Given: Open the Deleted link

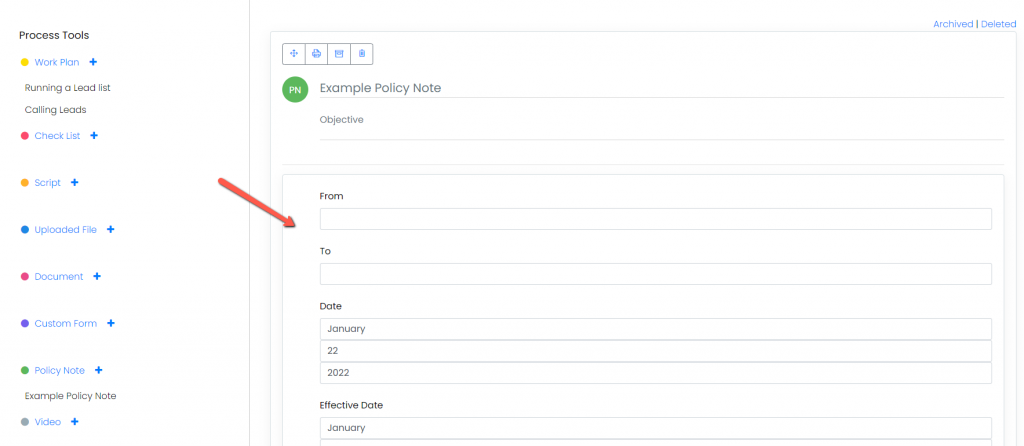Looking at the screenshot, I should pos(999,24).
